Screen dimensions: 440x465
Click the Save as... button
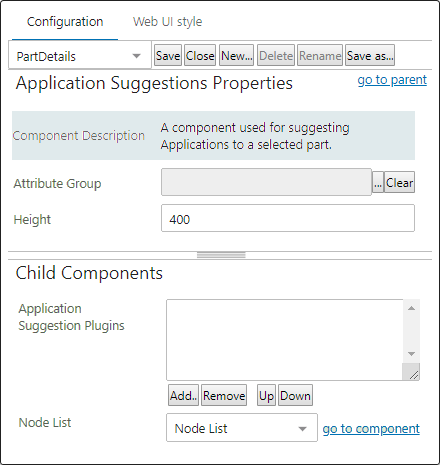click(370, 55)
